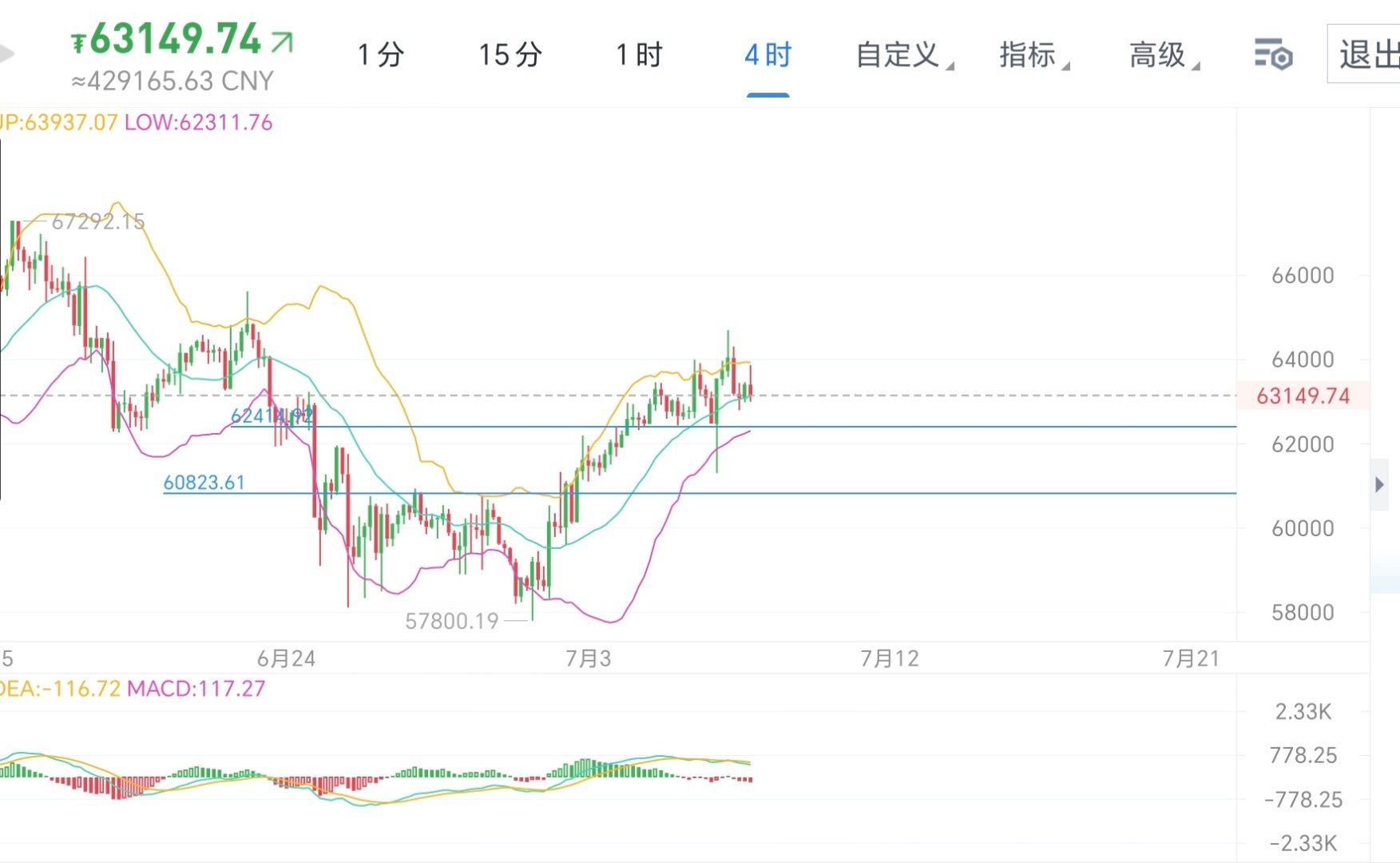The image size is (1400, 863).
Task: Click the 62000 price axis label
Action: click(x=1303, y=444)
